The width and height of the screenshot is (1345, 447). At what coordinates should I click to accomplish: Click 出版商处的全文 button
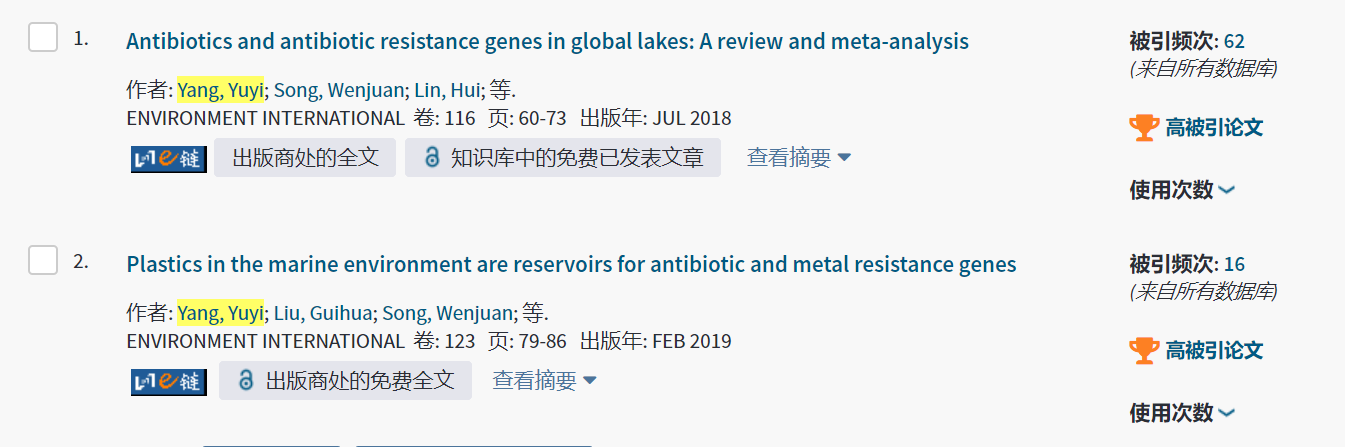pyautogui.click(x=305, y=158)
